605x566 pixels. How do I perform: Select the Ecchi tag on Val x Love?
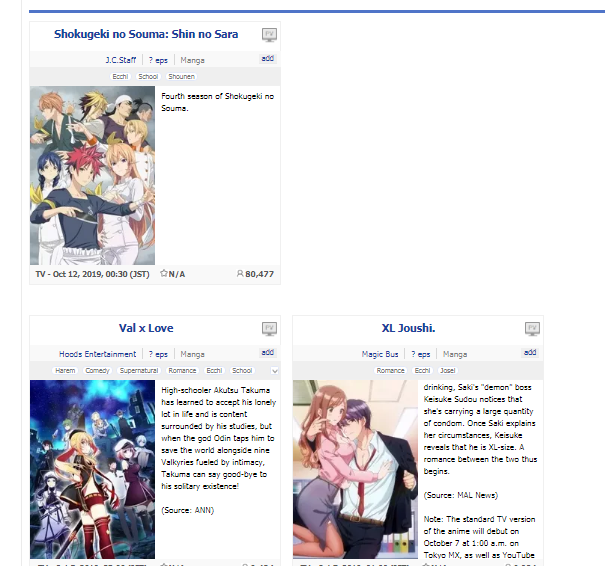pos(214,370)
